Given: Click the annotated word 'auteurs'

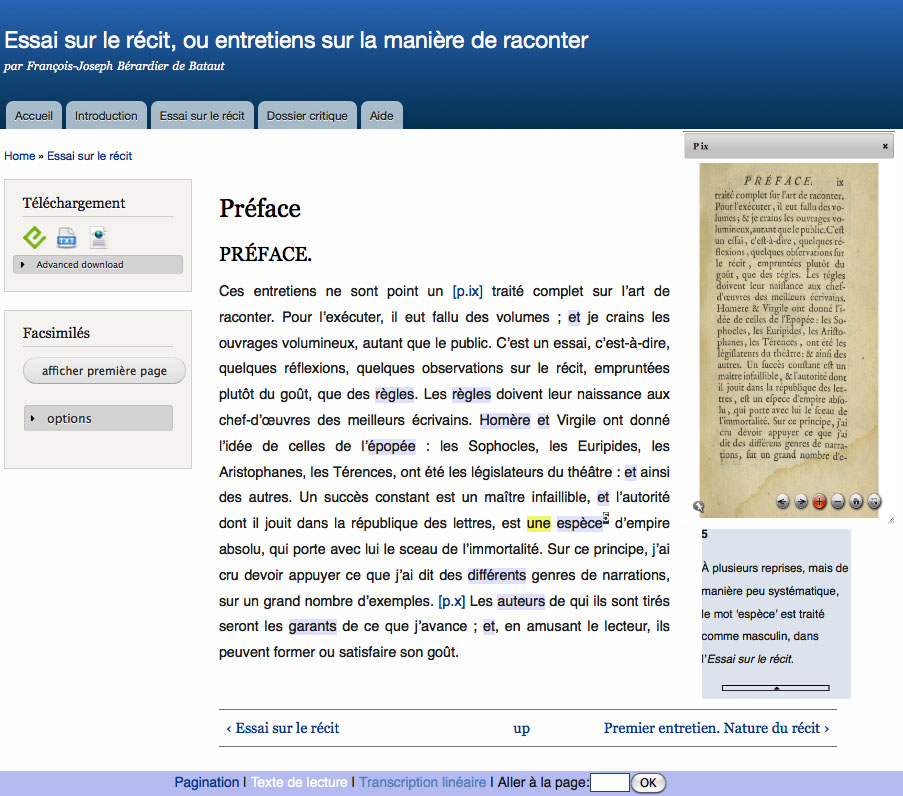Looking at the screenshot, I should click(x=521, y=601).
